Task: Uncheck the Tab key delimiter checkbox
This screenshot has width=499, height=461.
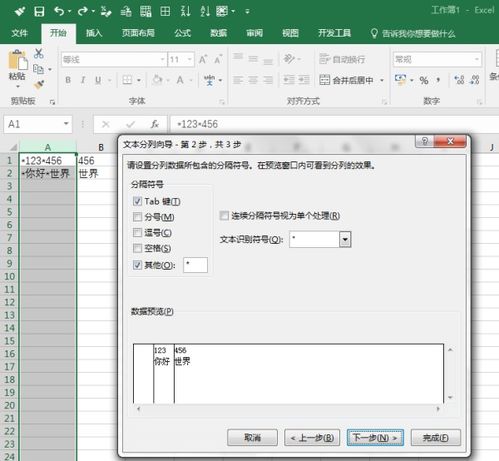Action: pyautogui.click(x=137, y=201)
